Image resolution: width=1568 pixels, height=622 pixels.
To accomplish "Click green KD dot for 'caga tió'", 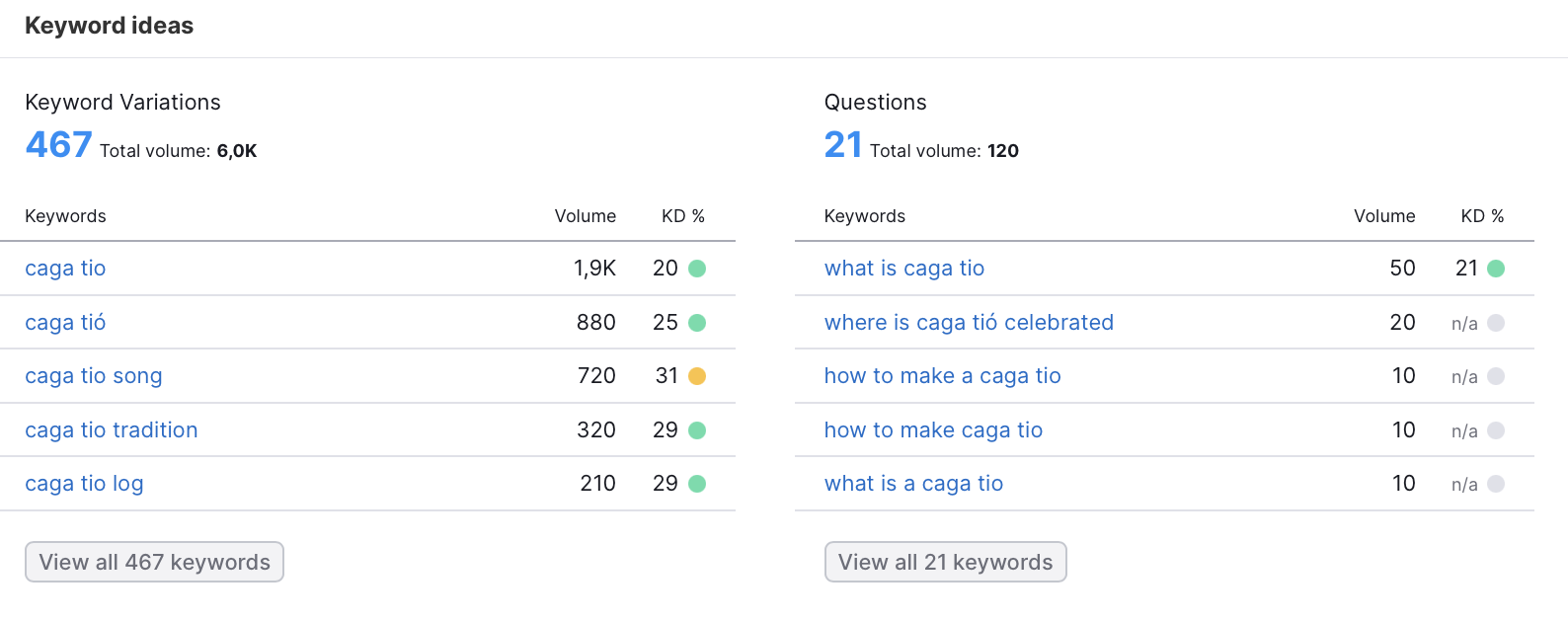I will pyautogui.click(x=697, y=323).
